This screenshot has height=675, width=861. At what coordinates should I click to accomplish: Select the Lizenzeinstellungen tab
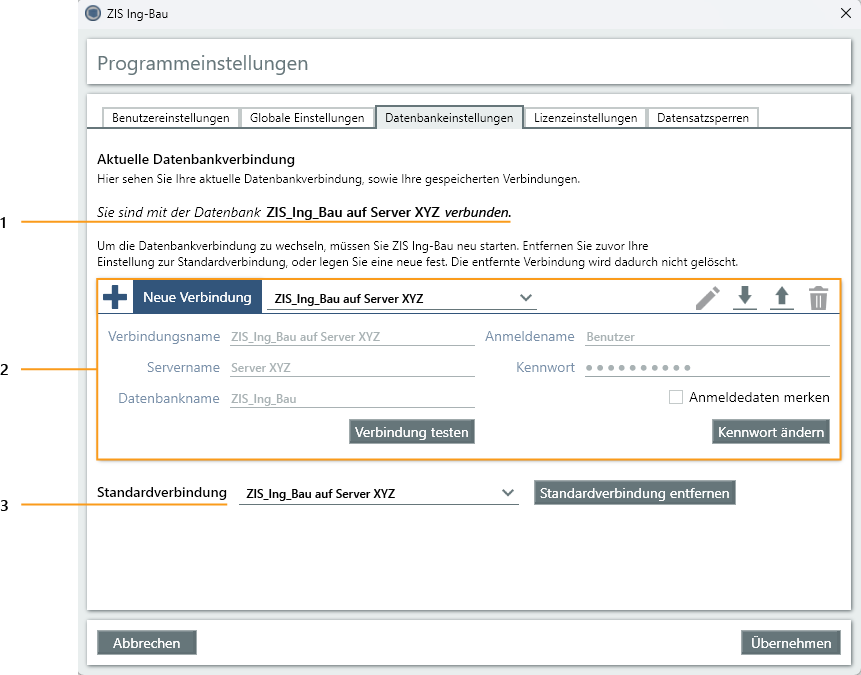pyautogui.click(x=585, y=118)
